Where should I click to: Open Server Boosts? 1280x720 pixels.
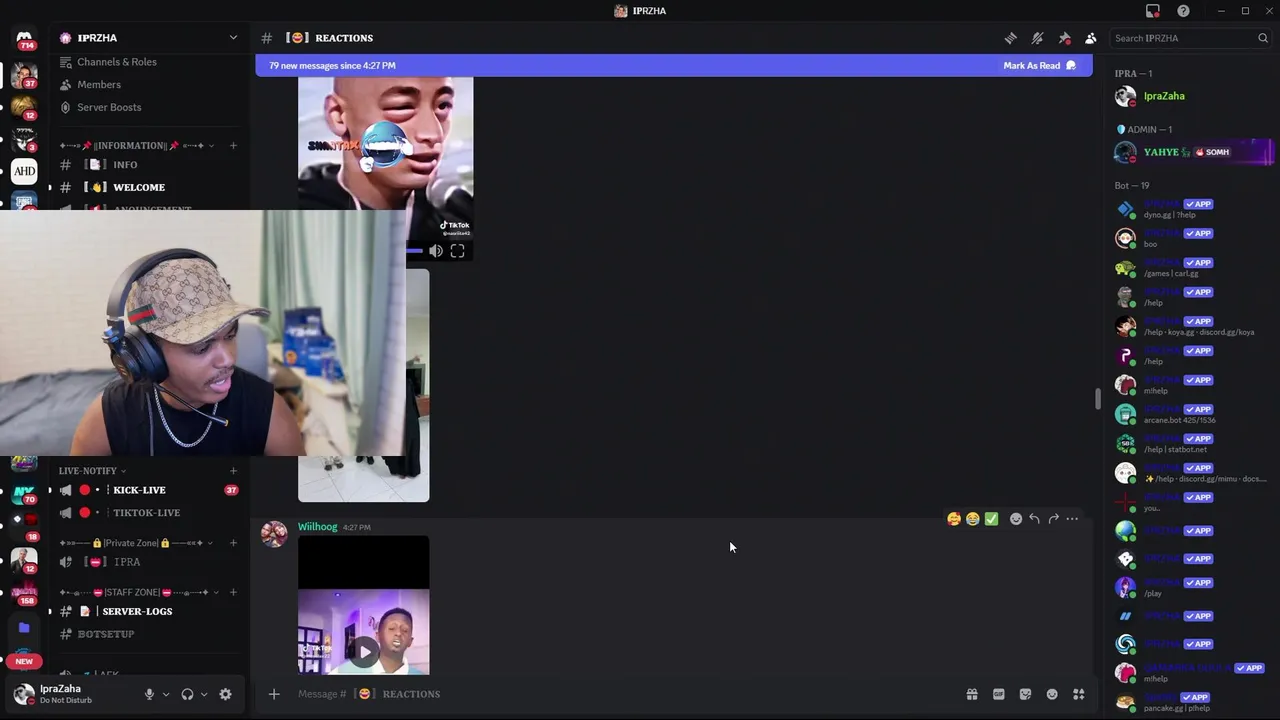109,107
